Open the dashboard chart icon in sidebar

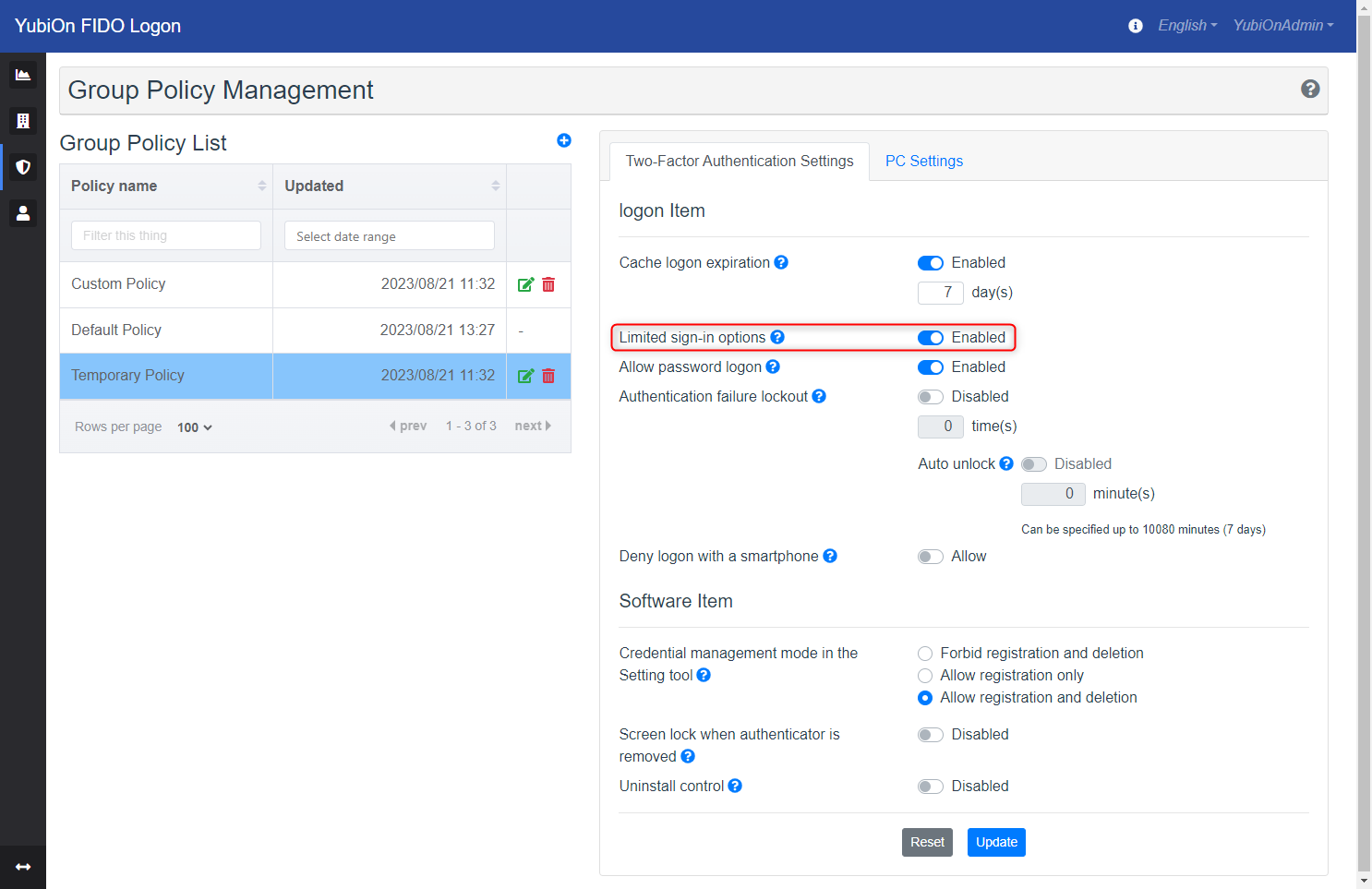(23, 75)
